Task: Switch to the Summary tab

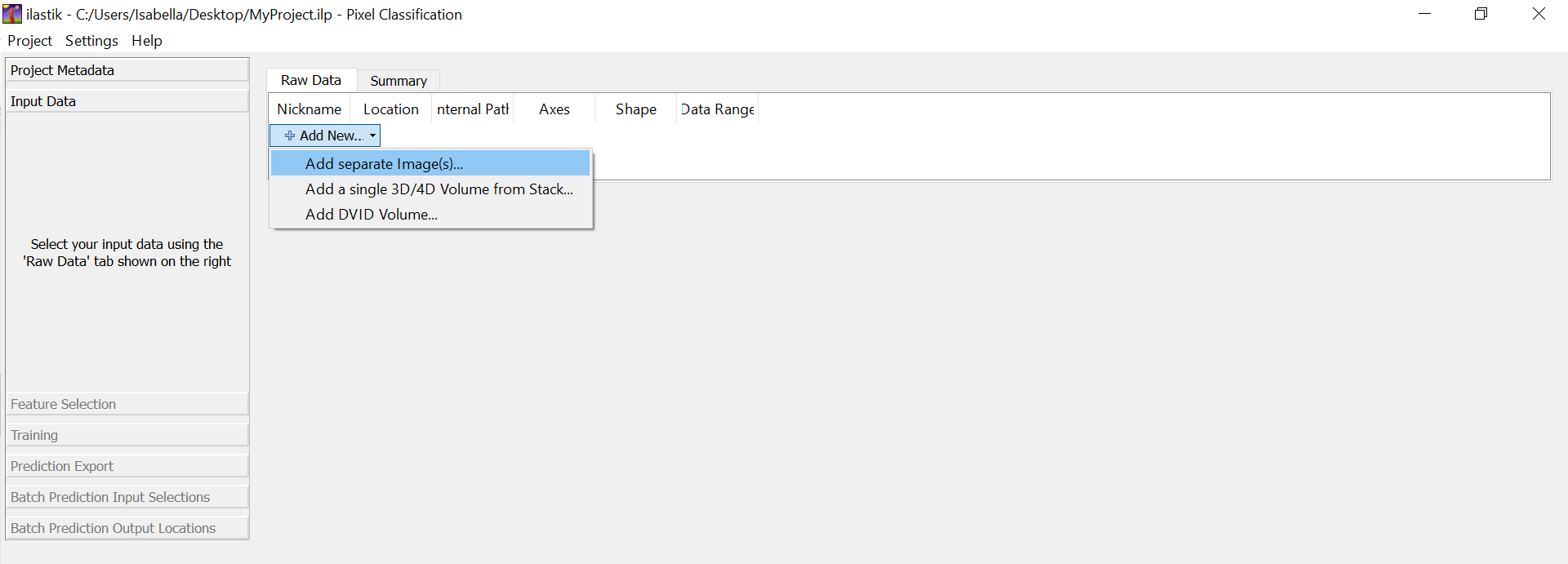Action: tap(399, 81)
